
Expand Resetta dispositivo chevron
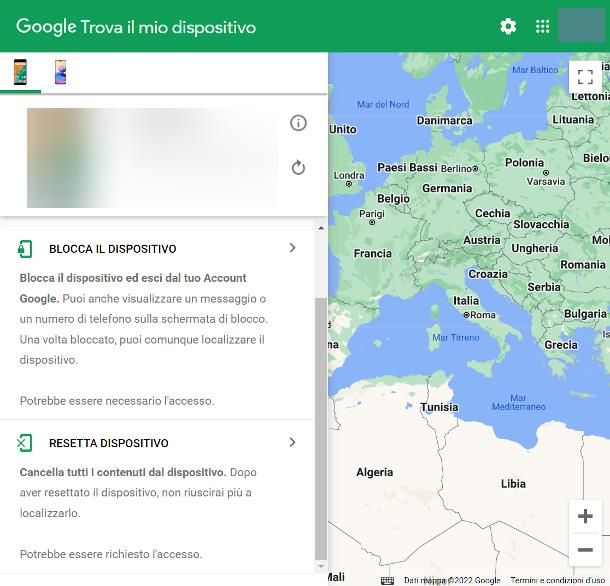click(x=293, y=442)
